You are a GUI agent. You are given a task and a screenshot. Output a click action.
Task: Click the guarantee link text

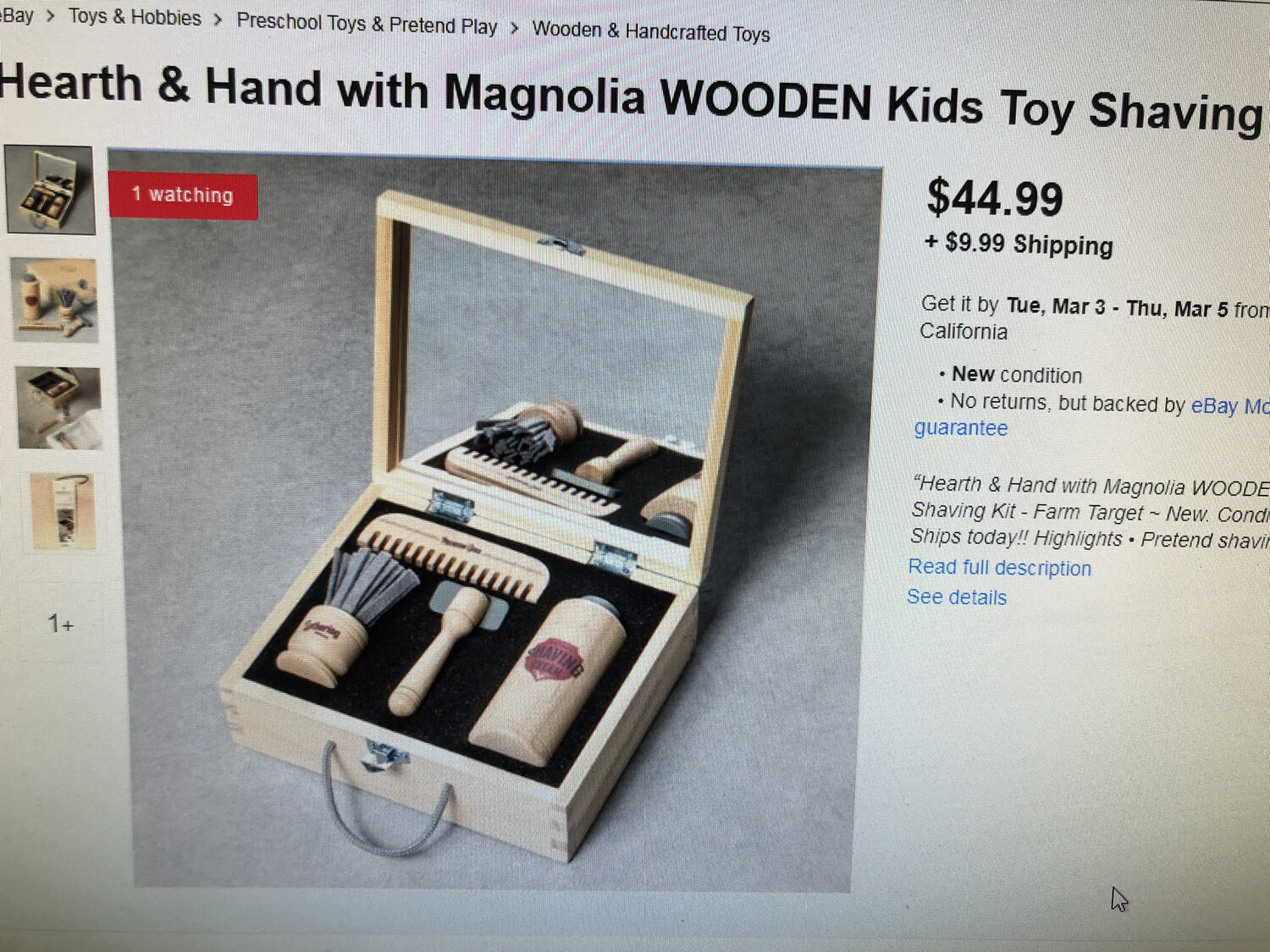[x=961, y=427]
